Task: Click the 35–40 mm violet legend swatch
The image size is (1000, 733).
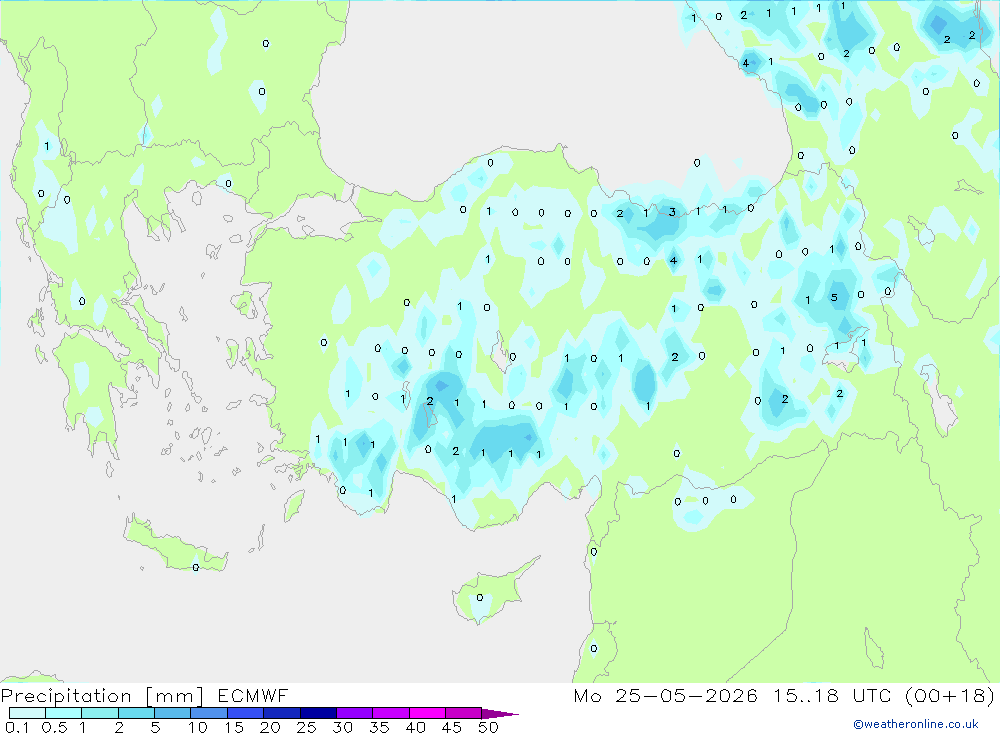Action: (390, 713)
